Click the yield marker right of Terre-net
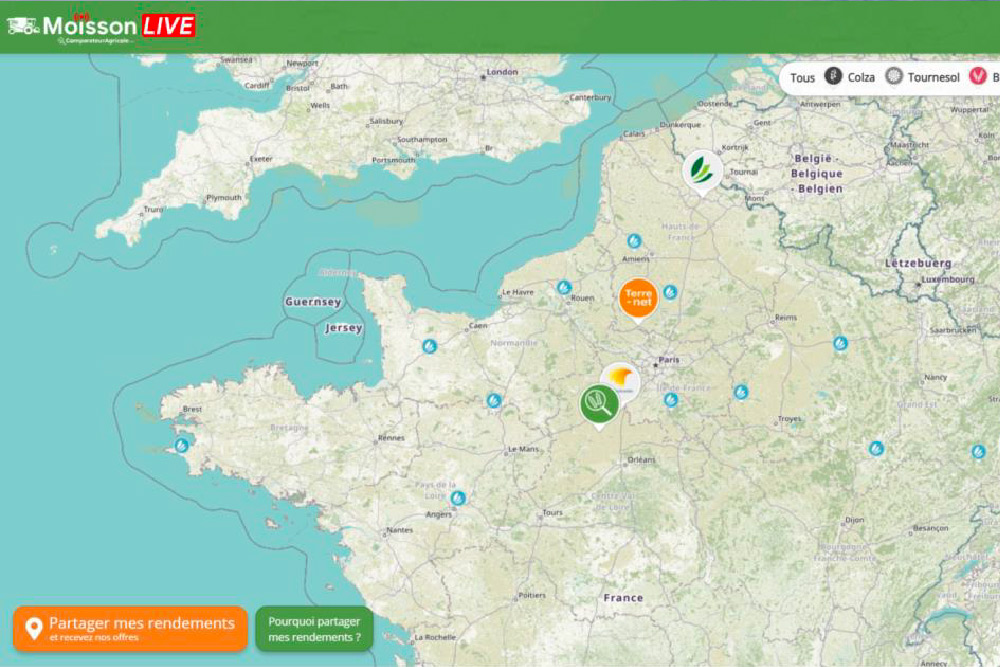The height and width of the screenshot is (667, 1000). 670,292
